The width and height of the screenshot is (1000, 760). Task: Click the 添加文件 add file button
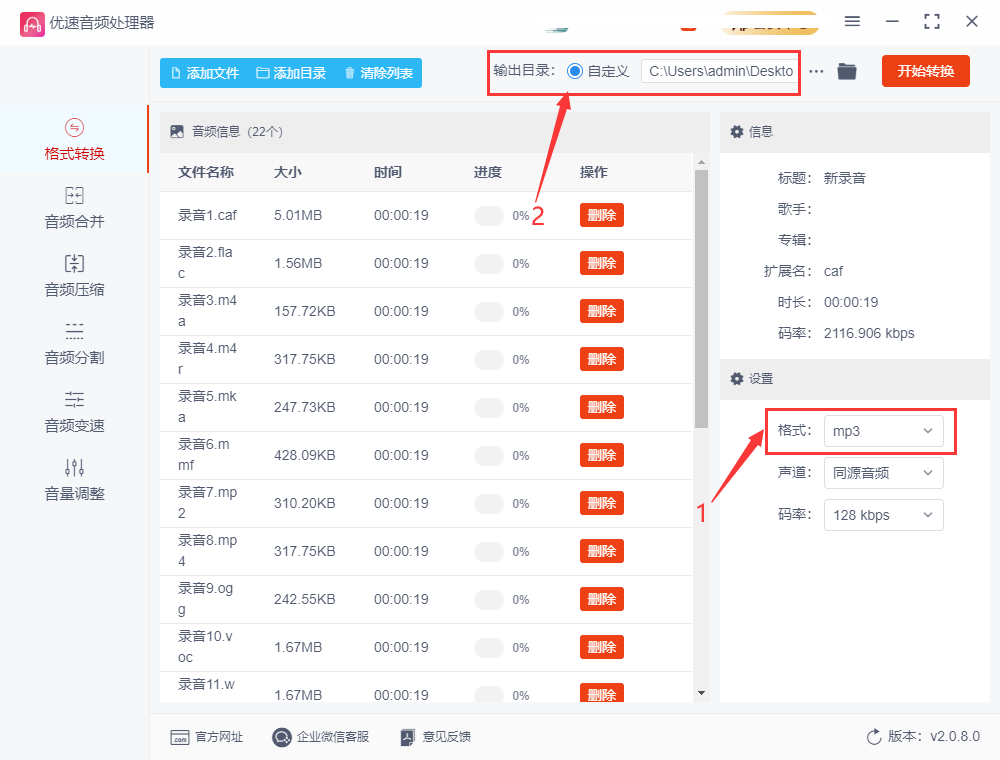(205, 73)
